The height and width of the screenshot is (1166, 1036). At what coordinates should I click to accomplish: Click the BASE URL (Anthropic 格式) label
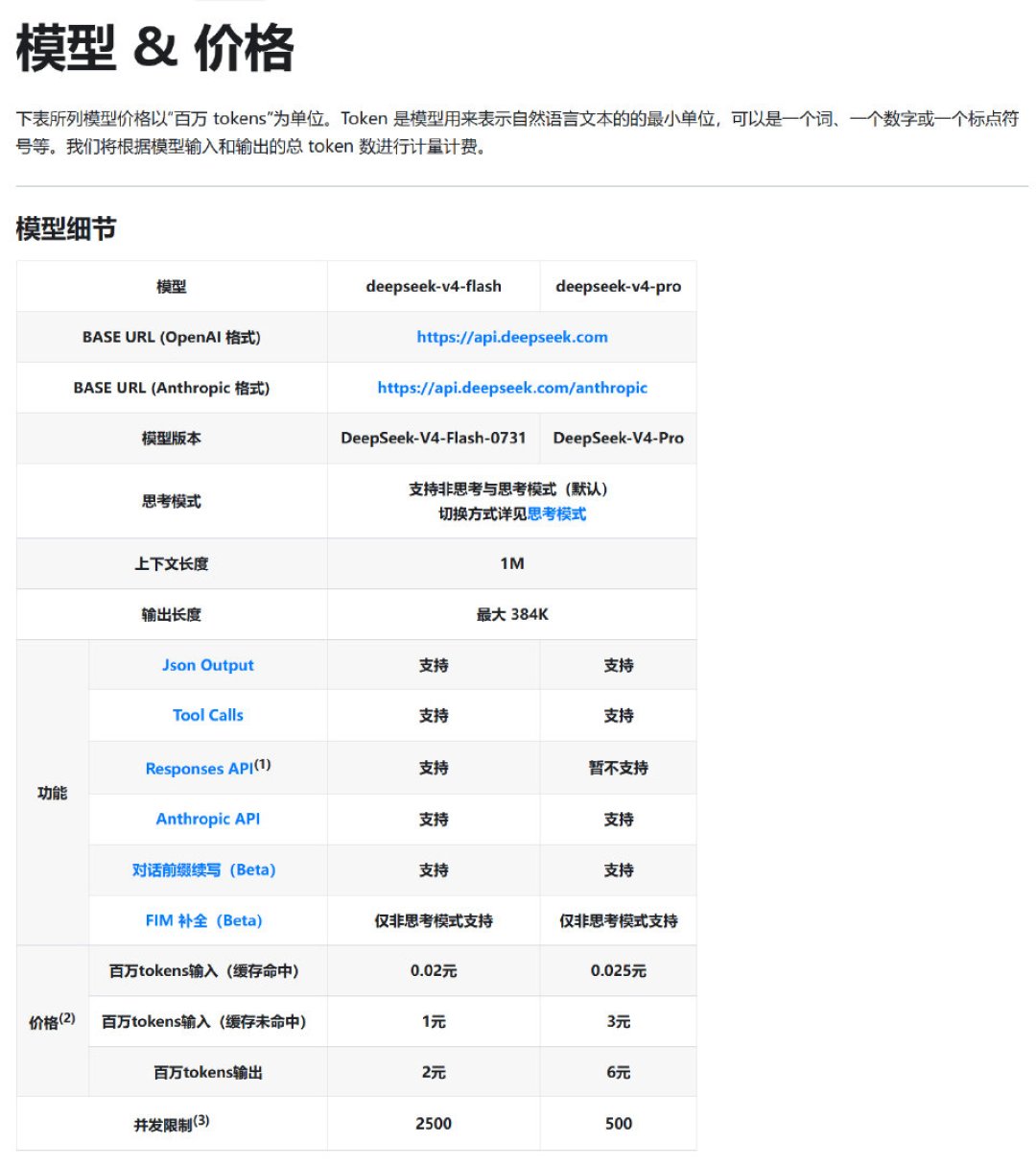pos(172,388)
